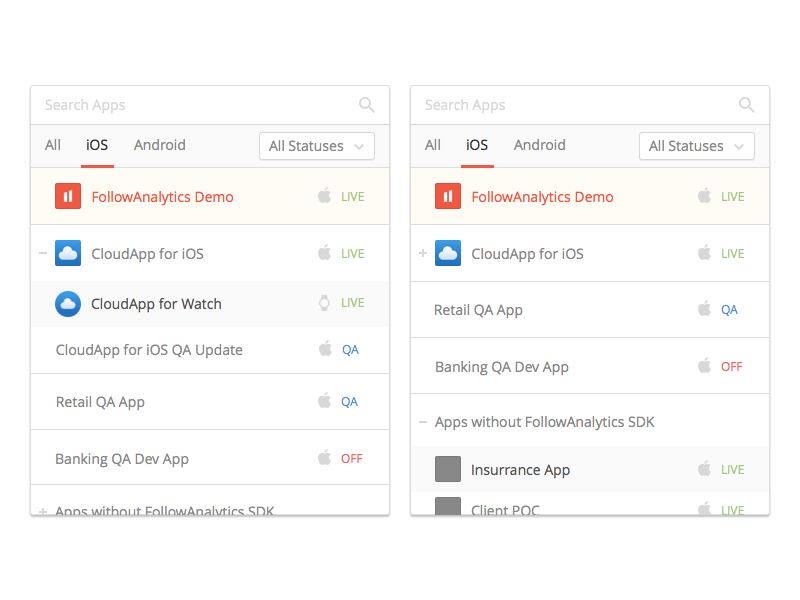800x600 pixels.
Task: Select CloudApp for iOS name in right panel
Action: click(x=528, y=254)
